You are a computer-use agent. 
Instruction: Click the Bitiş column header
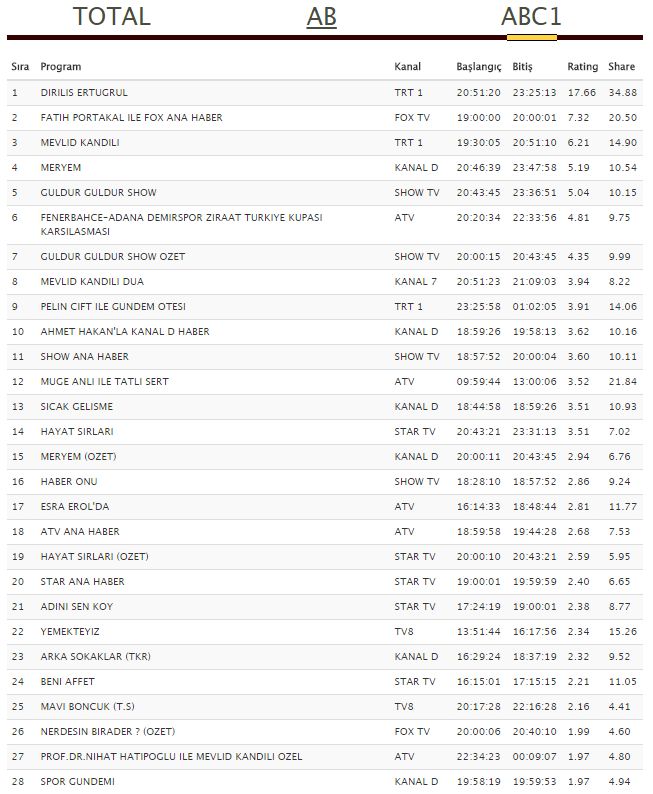(x=522, y=66)
